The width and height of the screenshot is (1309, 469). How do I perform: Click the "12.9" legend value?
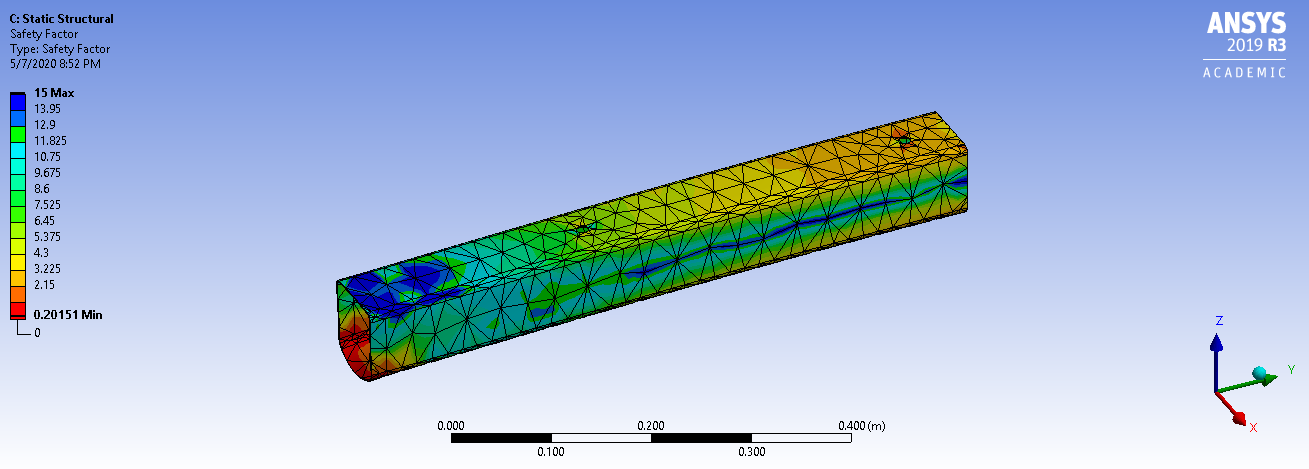click(45, 124)
